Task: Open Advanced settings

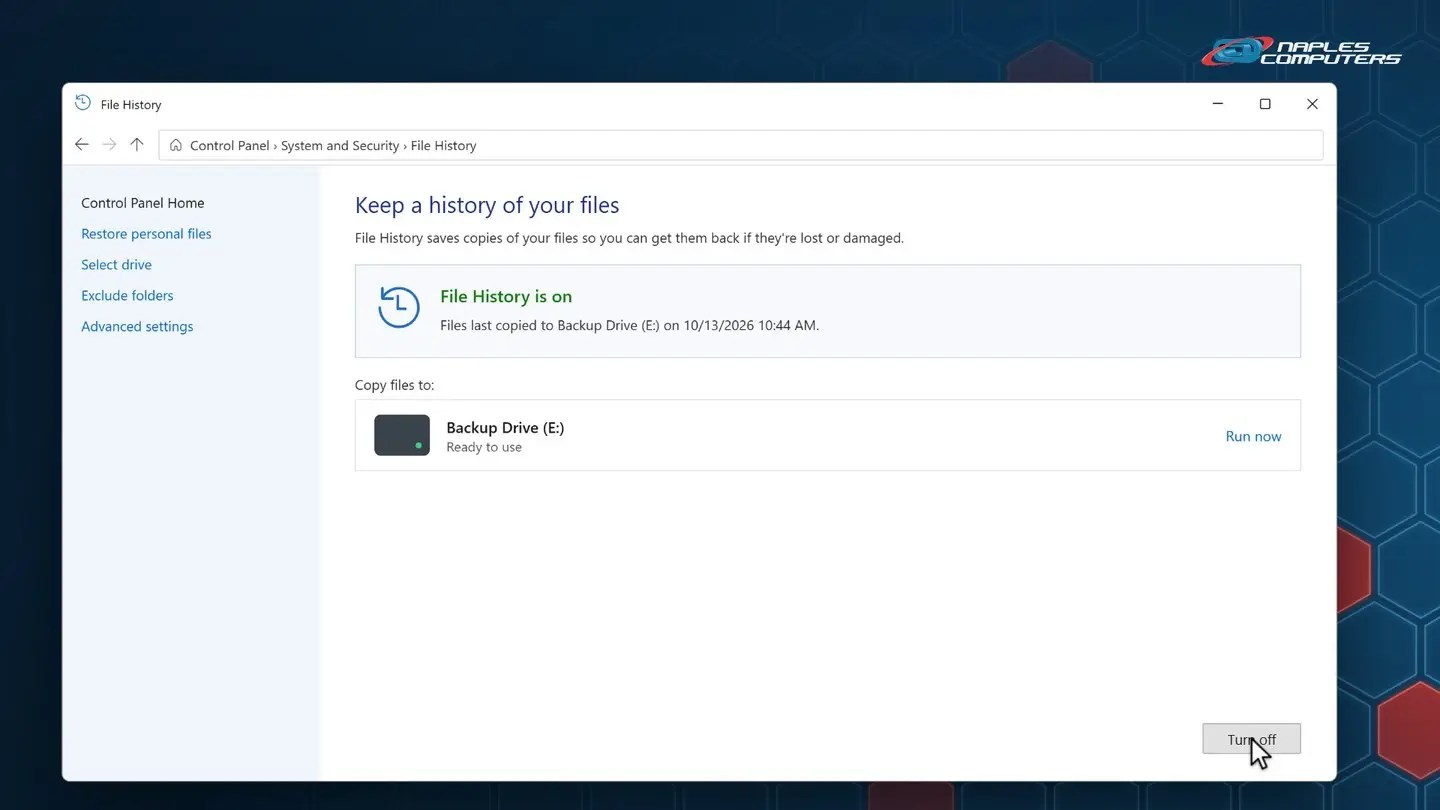Action: pos(137,327)
